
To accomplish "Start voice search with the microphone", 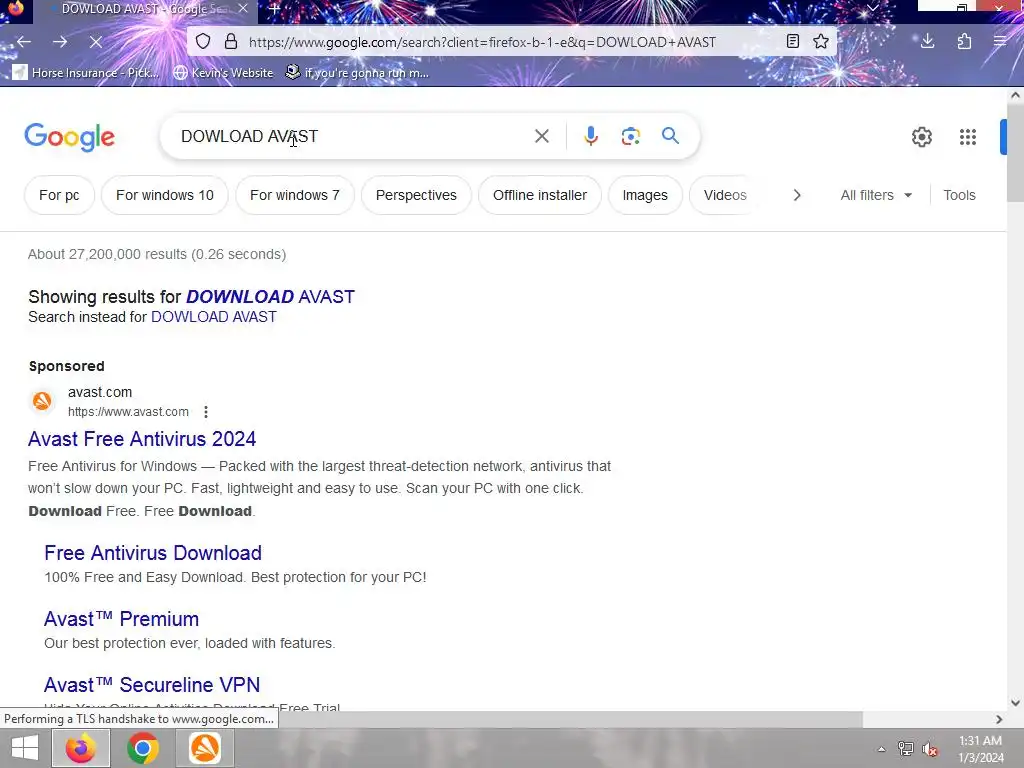I will click(x=590, y=136).
